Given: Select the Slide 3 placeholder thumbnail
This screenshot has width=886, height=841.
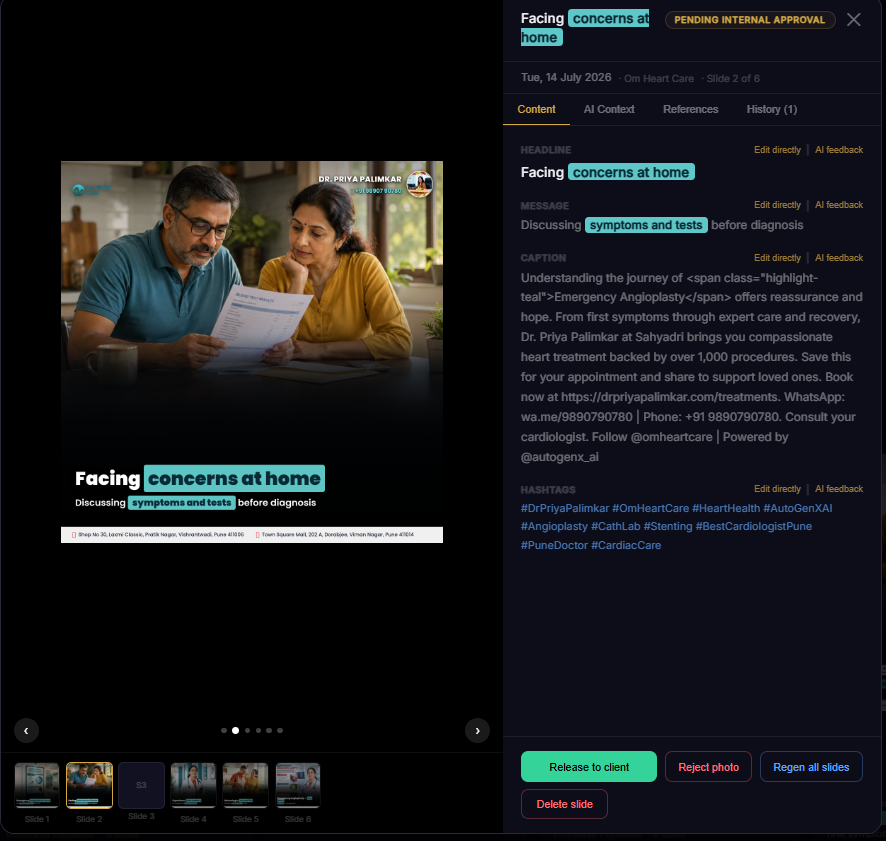Looking at the screenshot, I should [x=141, y=786].
